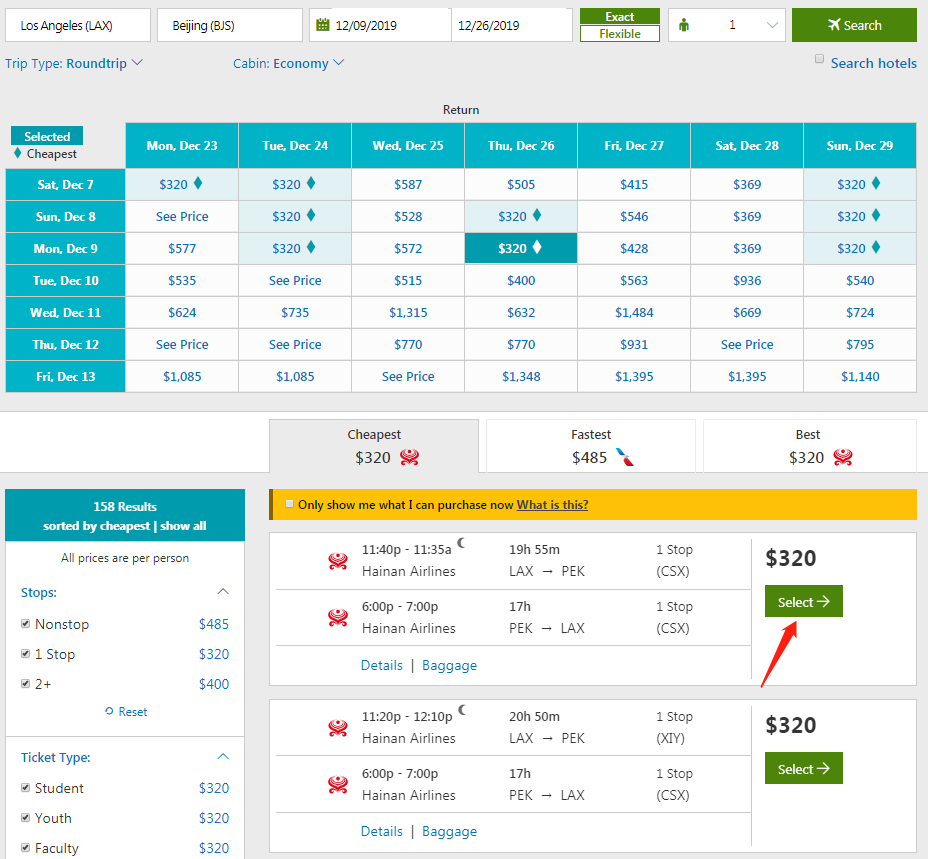Switch to the Best tab
Image resolution: width=928 pixels, height=859 pixels.
(810, 446)
